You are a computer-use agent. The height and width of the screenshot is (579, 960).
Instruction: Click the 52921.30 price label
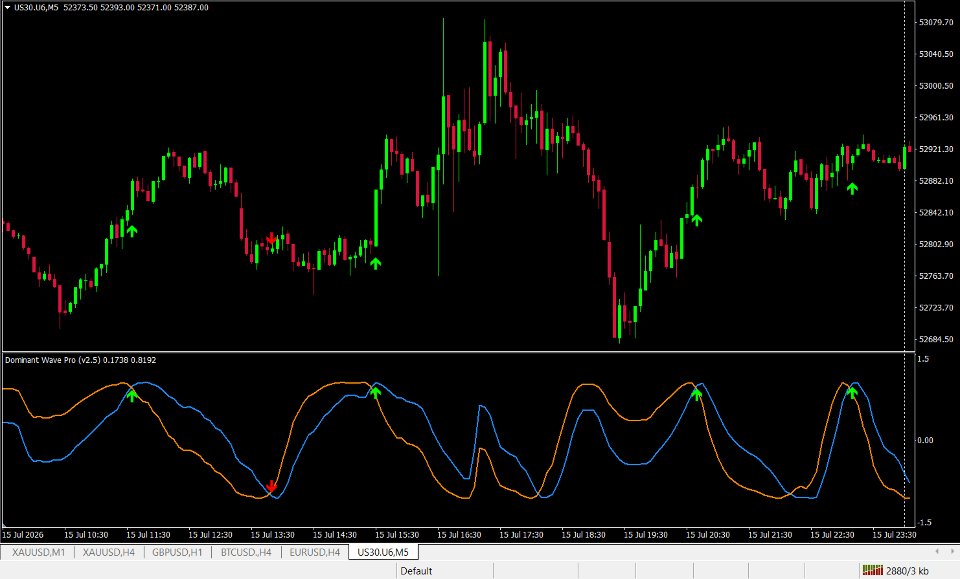936,149
